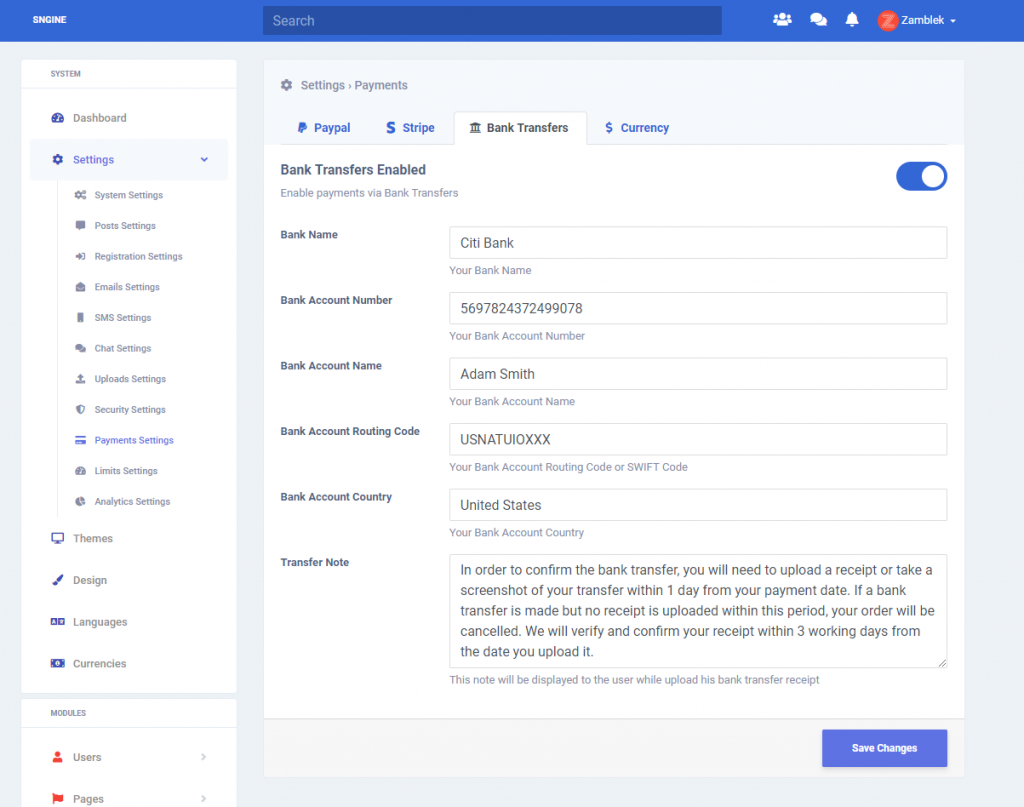The height and width of the screenshot is (807, 1024).
Task: Open Analytics Settings link
Action: (x=132, y=501)
